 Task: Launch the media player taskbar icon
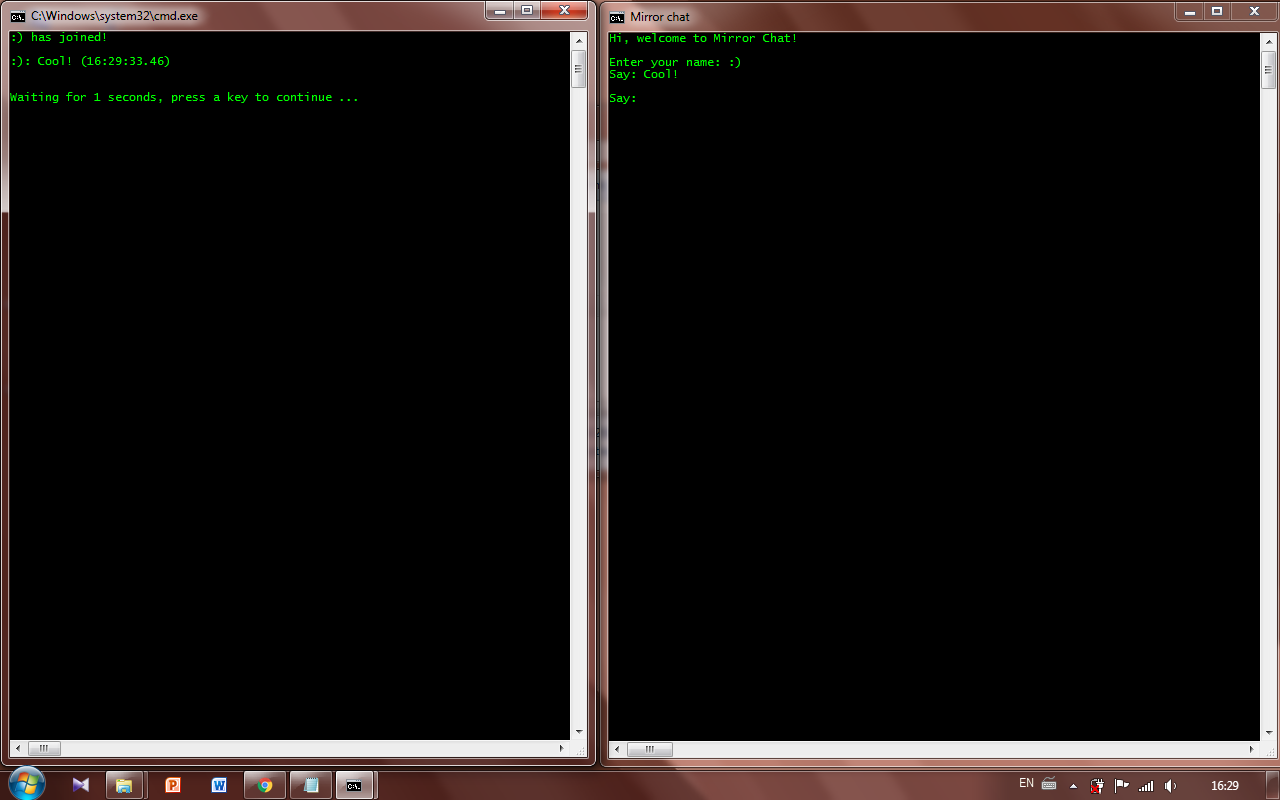80,784
